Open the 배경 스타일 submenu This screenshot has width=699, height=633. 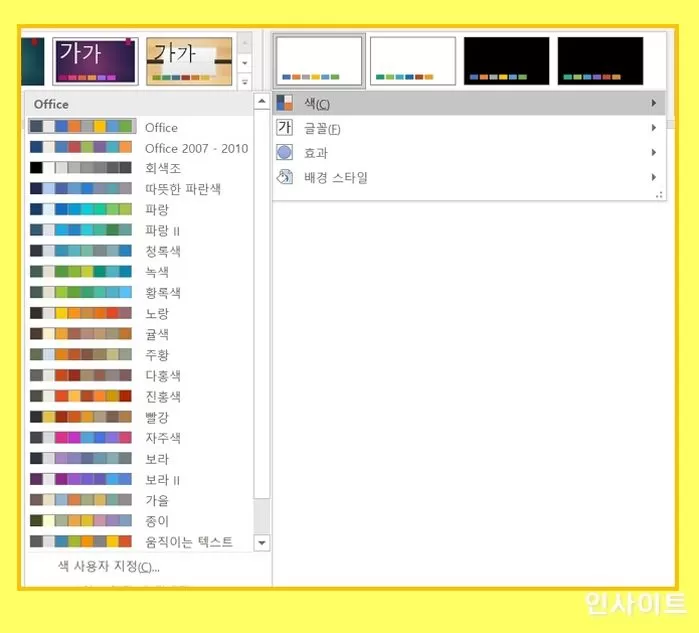point(469,177)
